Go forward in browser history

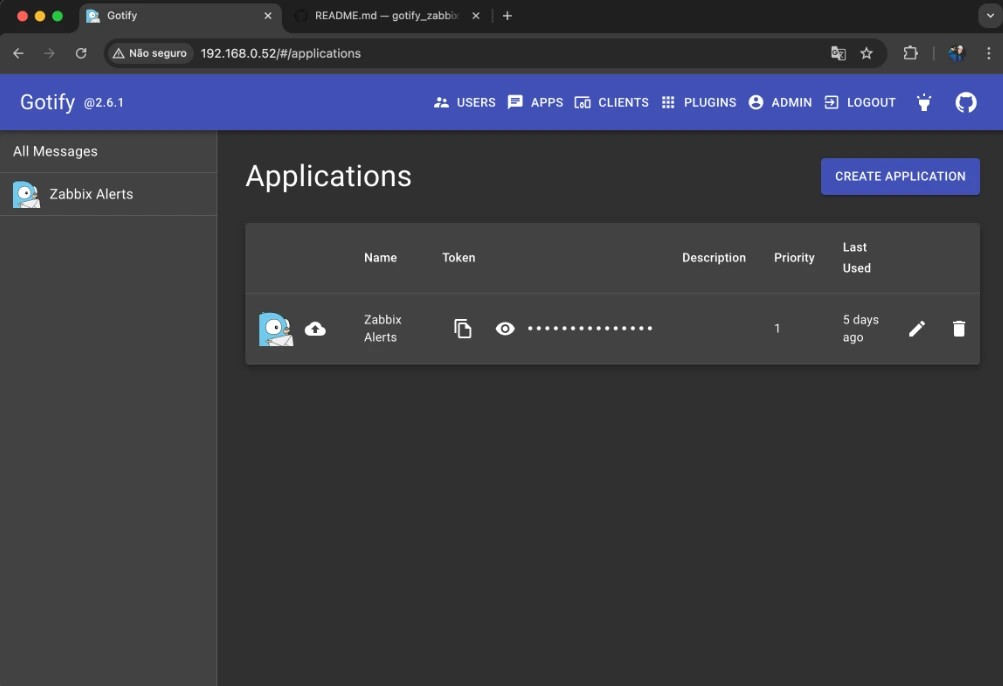49,53
